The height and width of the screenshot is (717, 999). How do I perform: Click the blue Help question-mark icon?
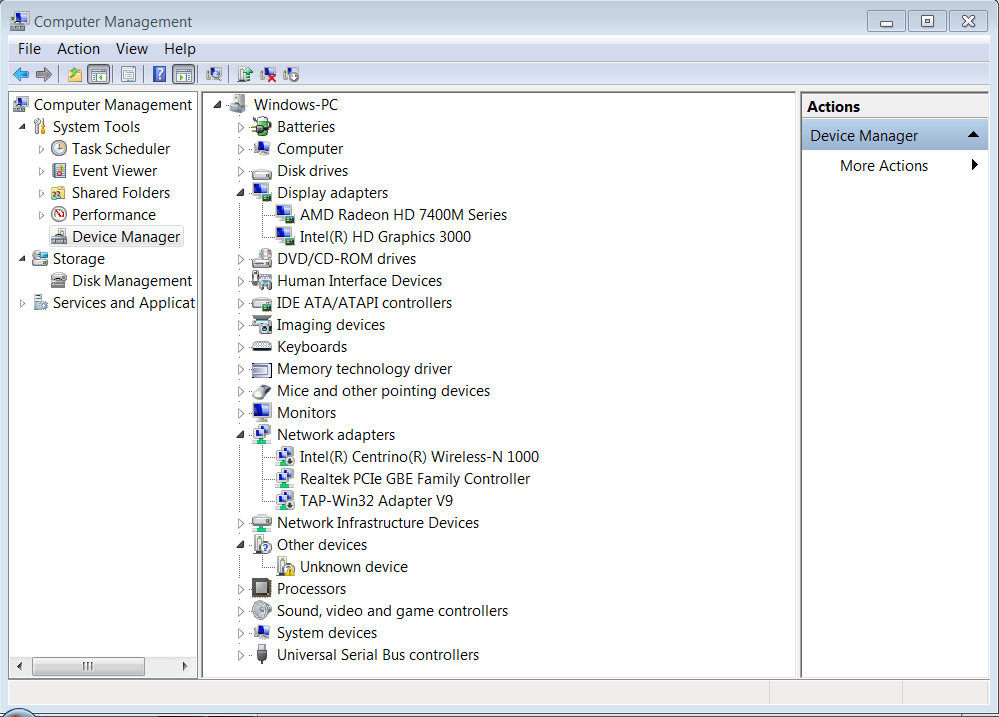160,75
